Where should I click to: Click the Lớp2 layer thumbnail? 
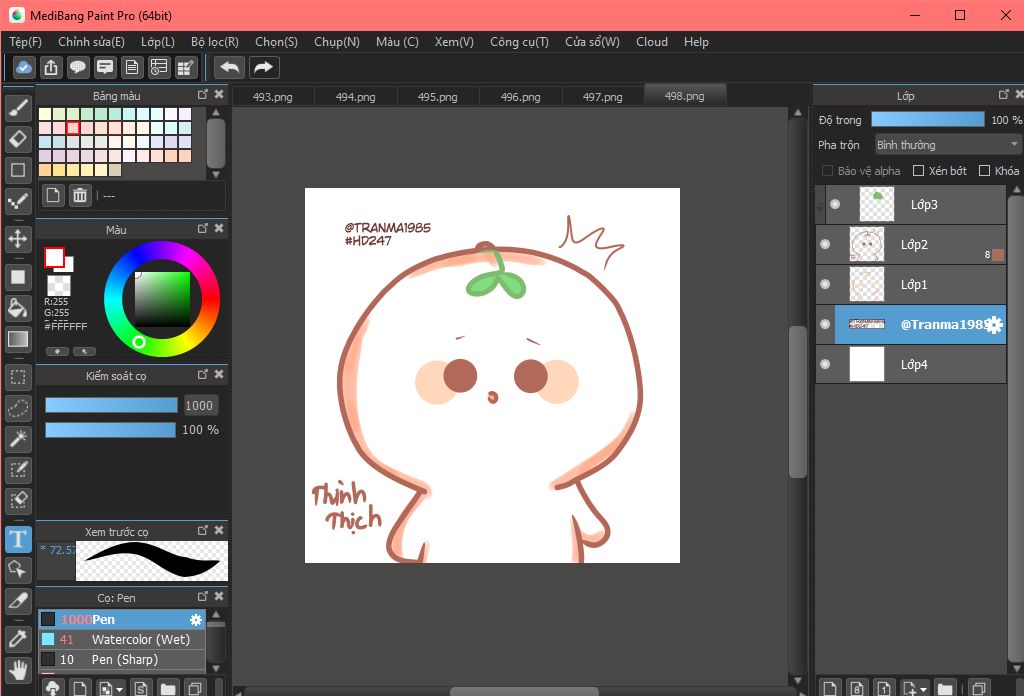(x=867, y=244)
